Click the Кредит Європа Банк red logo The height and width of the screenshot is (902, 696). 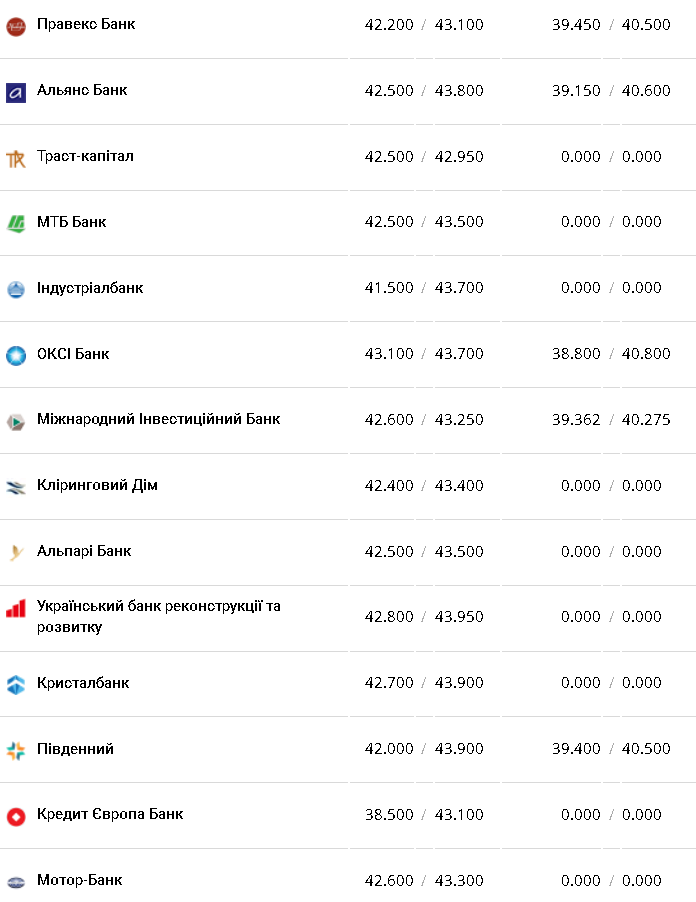pos(16,816)
